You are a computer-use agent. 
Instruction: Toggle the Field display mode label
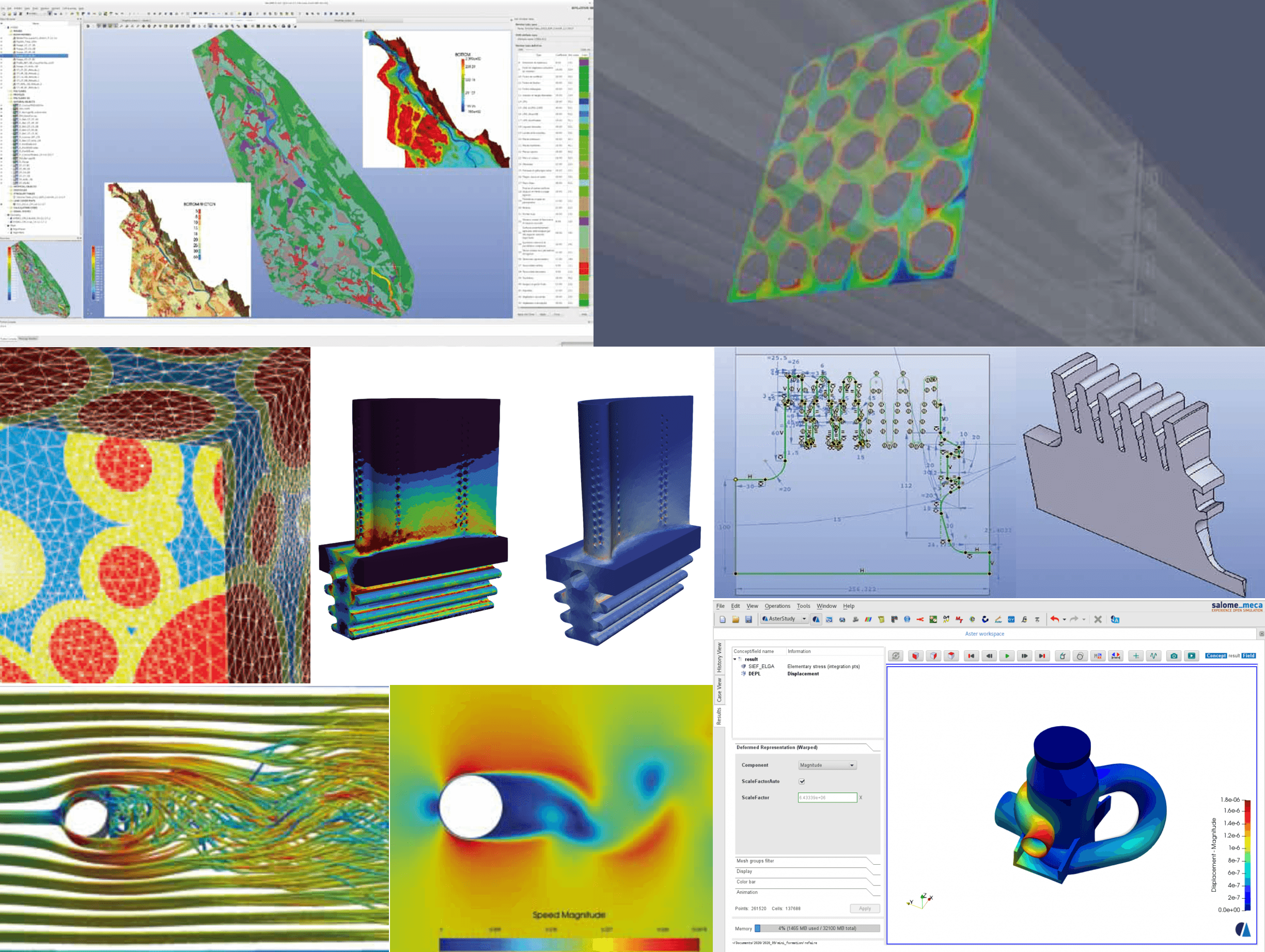[x=1248, y=656]
